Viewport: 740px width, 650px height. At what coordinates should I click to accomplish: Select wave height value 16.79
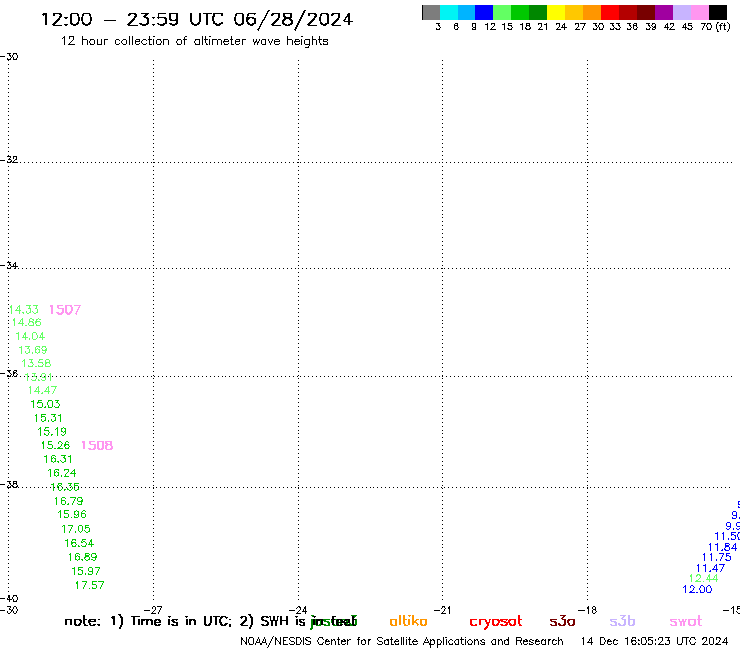click(x=68, y=501)
